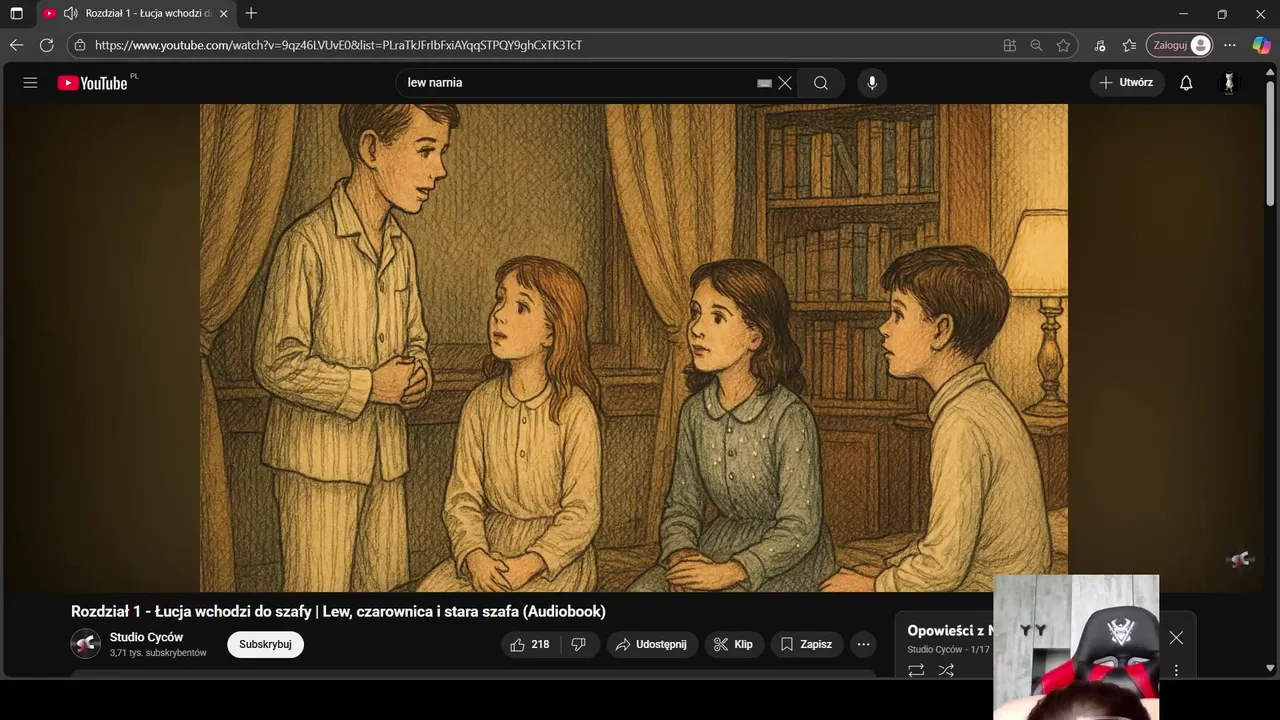The image size is (1280, 720).
Task: Open the YouTube account avatar menu
Action: click(1229, 83)
